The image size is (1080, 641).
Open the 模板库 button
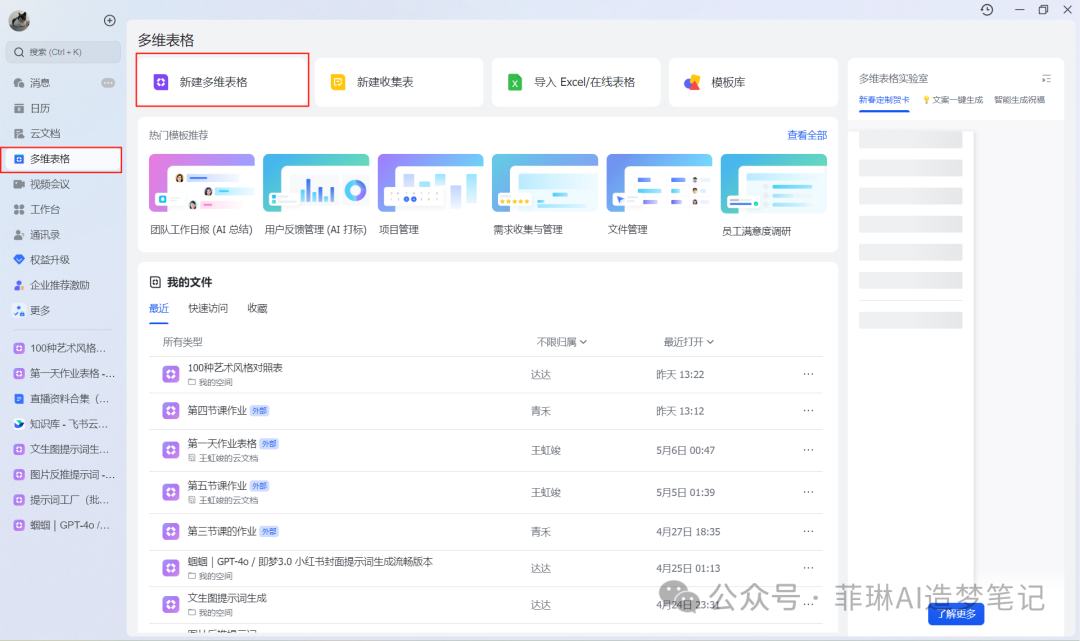pyautogui.click(x=753, y=82)
